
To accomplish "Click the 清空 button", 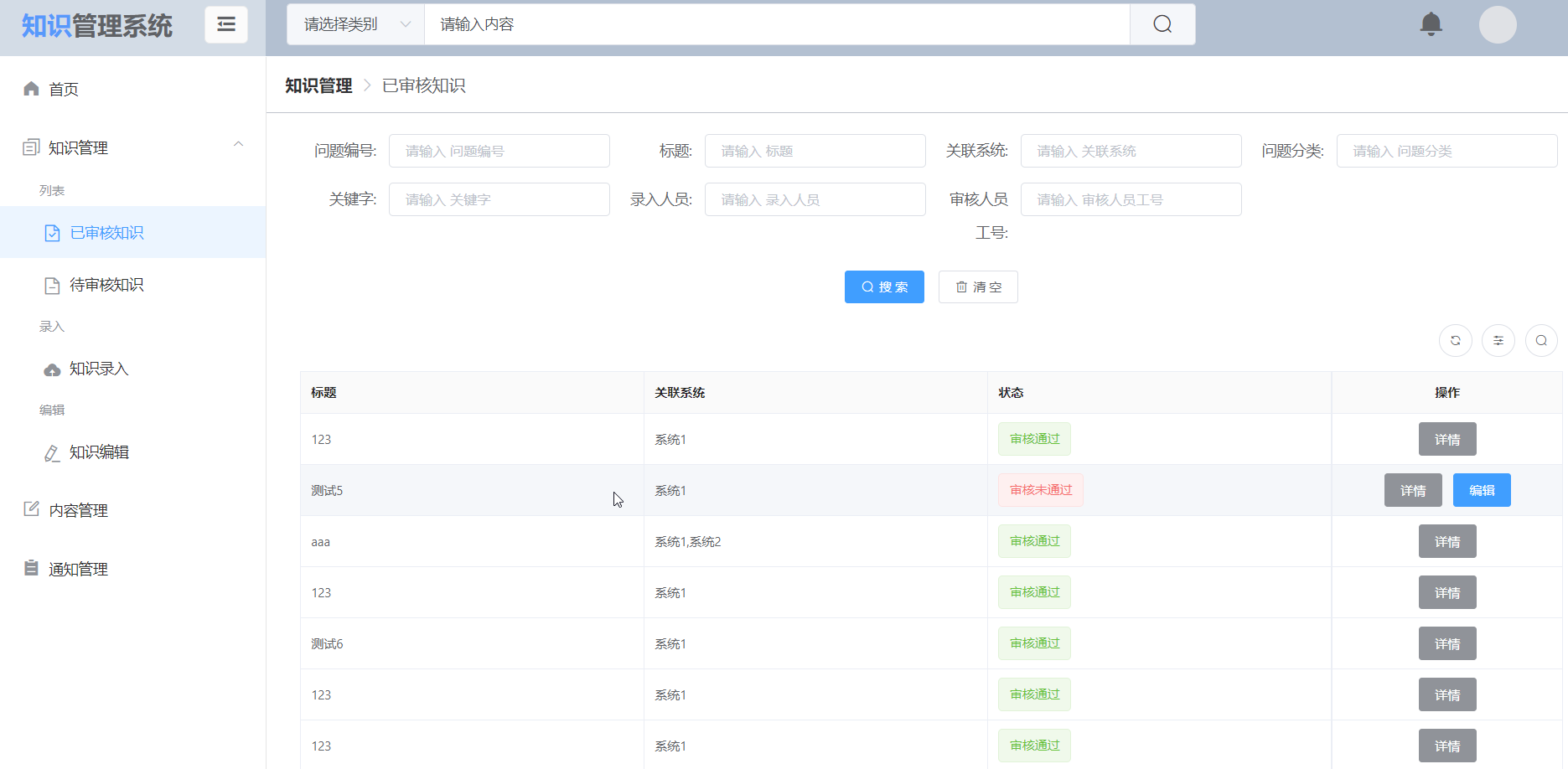I will [x=978, y=286].
